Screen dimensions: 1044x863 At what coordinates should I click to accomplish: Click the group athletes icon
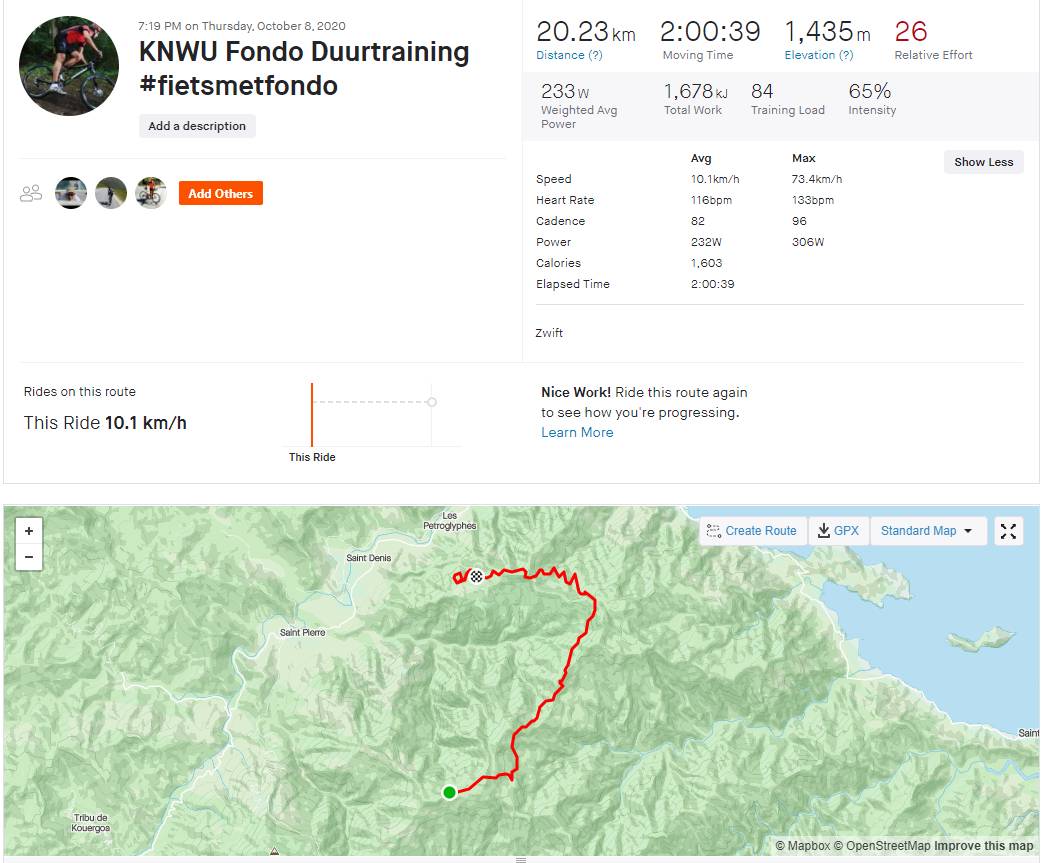click(x=31, y=193)
